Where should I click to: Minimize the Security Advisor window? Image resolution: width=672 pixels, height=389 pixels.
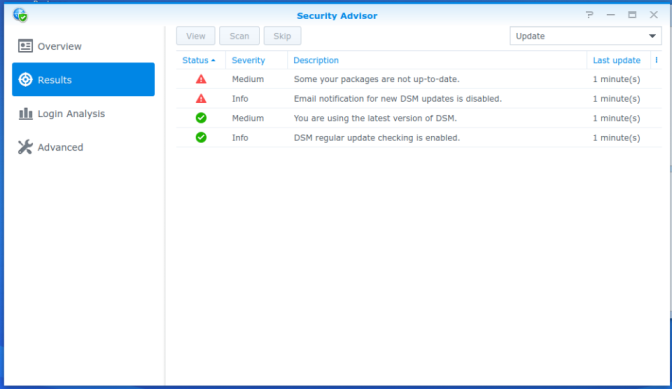pos(611,15)
